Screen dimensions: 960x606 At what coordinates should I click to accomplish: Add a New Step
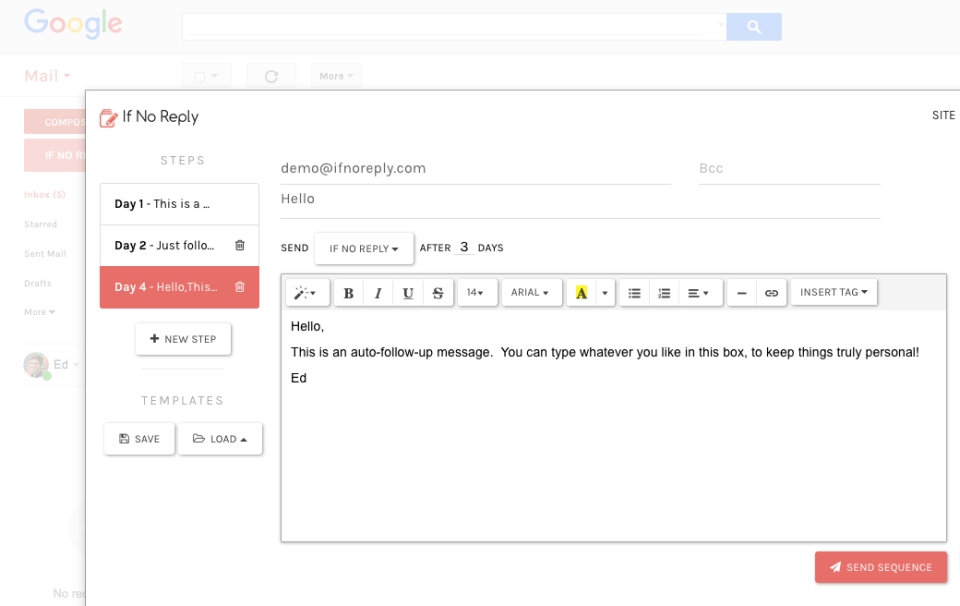click(x=183, y=339)
